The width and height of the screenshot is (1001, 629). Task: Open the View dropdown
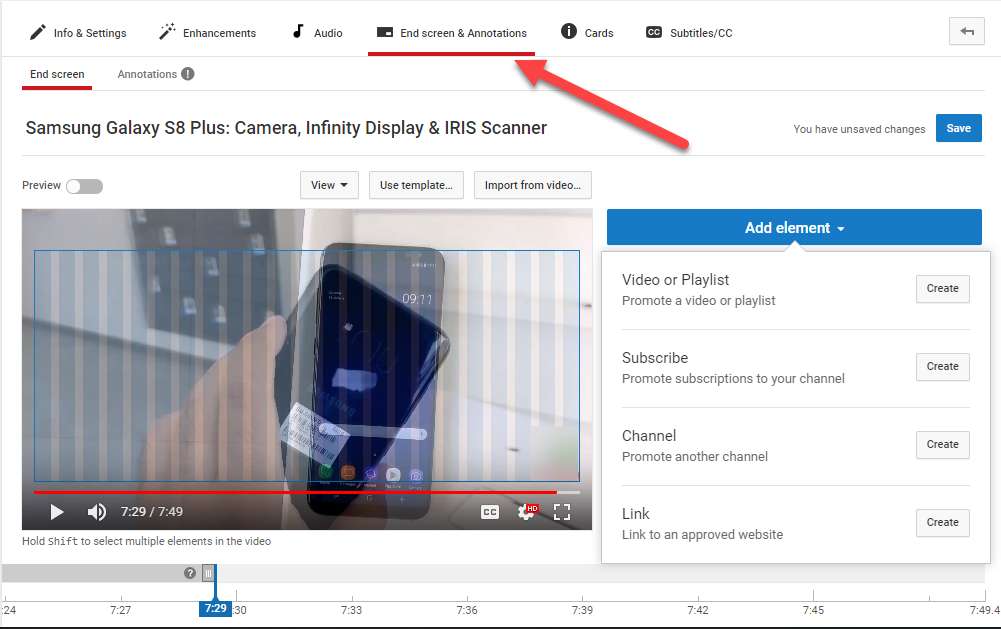pos(329,185)
